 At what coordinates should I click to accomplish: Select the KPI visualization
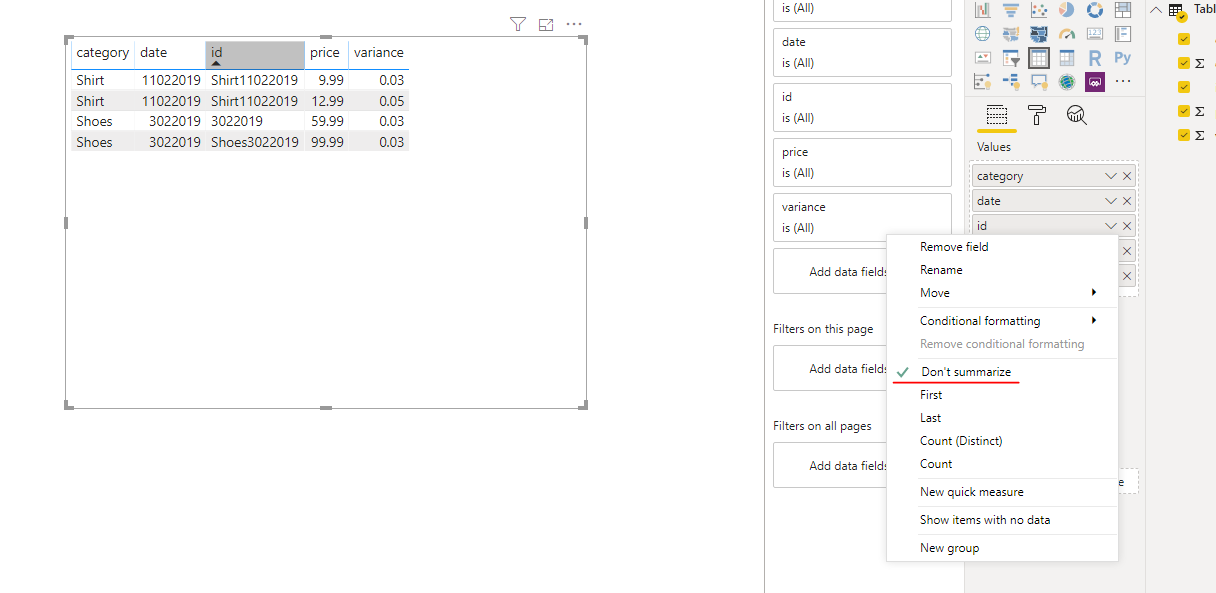[983, 58]
